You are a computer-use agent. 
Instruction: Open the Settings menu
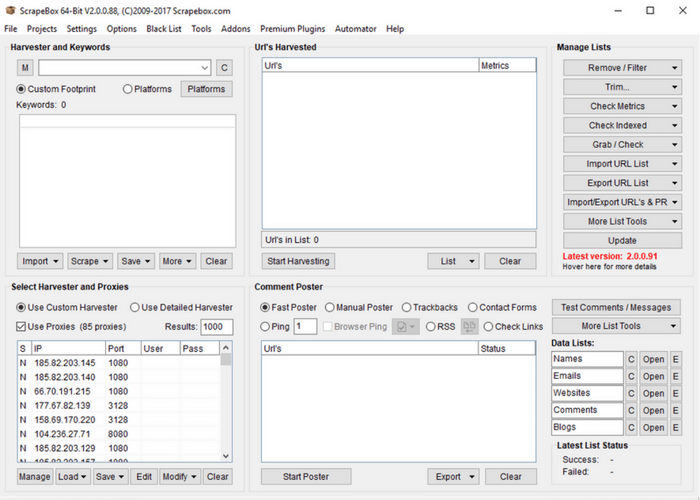click(x=82, y=29)
